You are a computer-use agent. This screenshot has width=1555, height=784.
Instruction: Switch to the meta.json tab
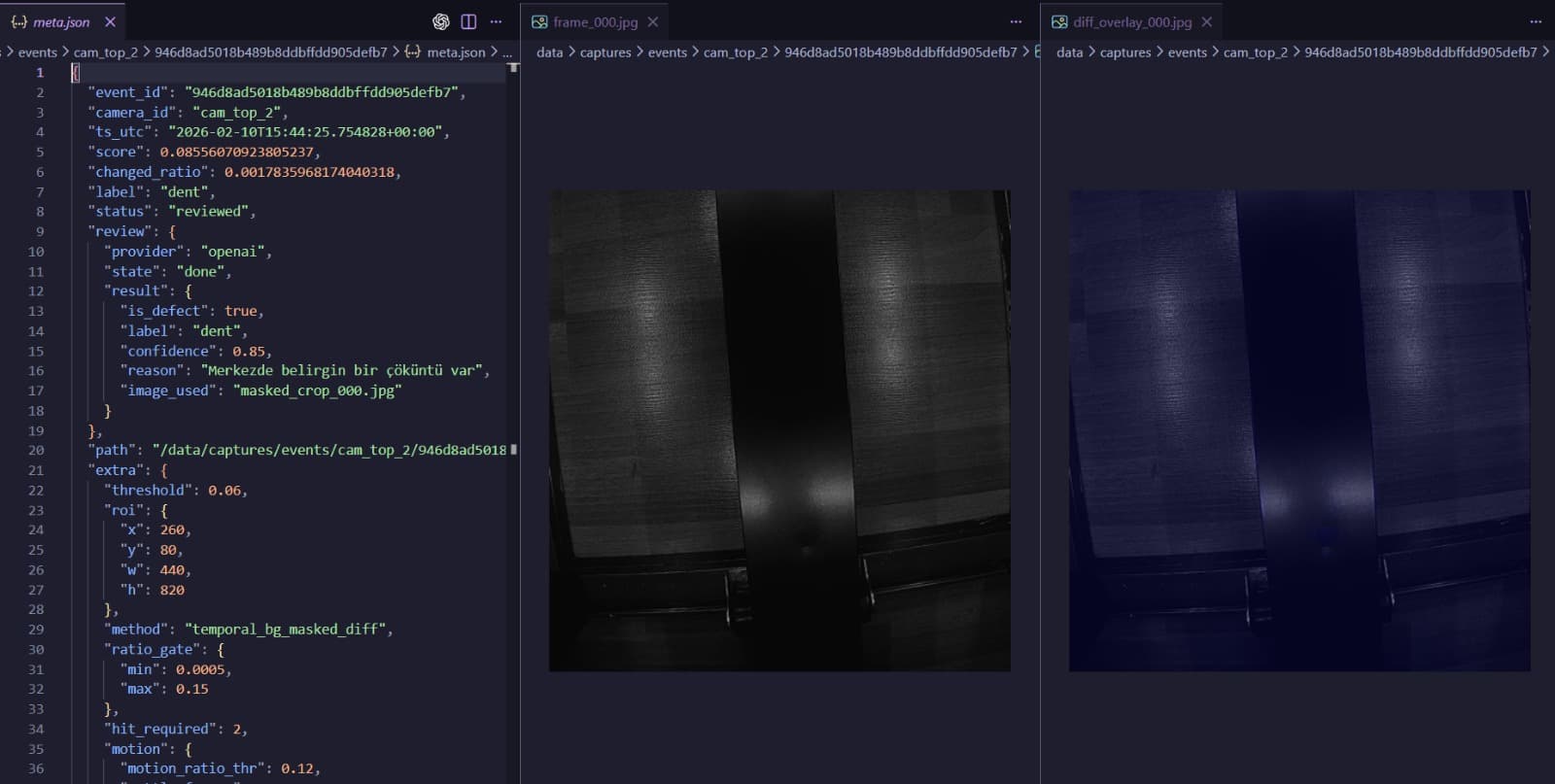(x=60, y=21)
